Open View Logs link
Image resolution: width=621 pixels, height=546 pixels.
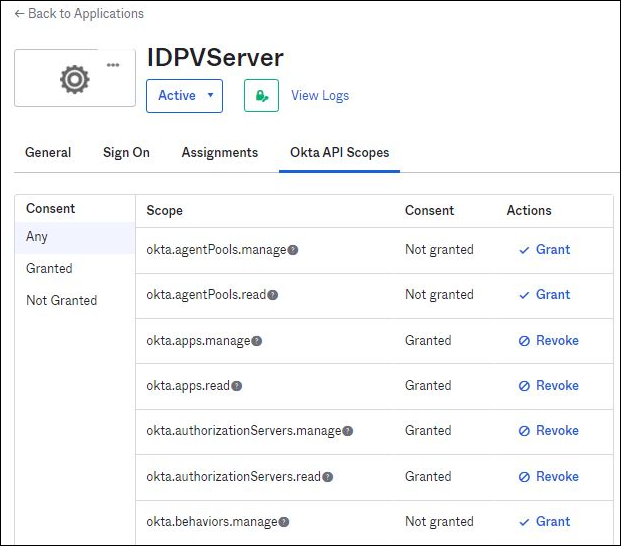click(x=320, y=95)
